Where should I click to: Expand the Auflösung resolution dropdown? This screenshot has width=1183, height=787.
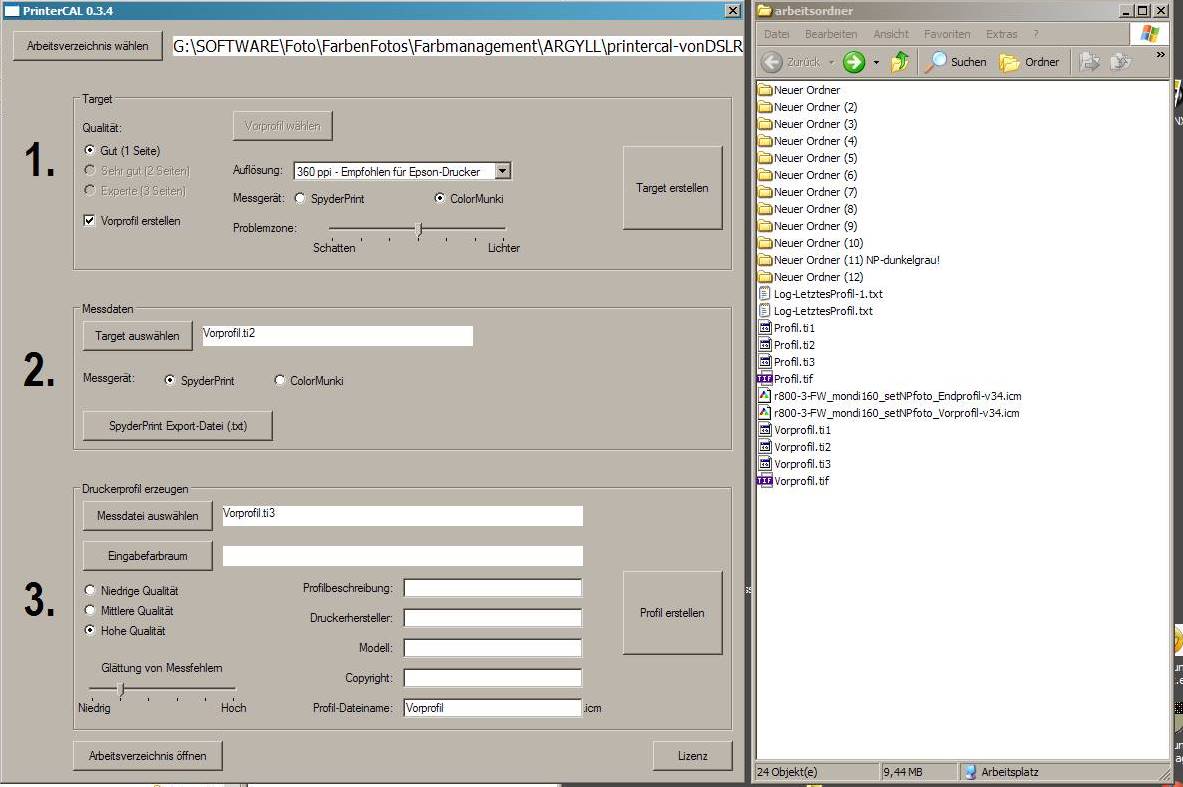click(x=502, y=172)
